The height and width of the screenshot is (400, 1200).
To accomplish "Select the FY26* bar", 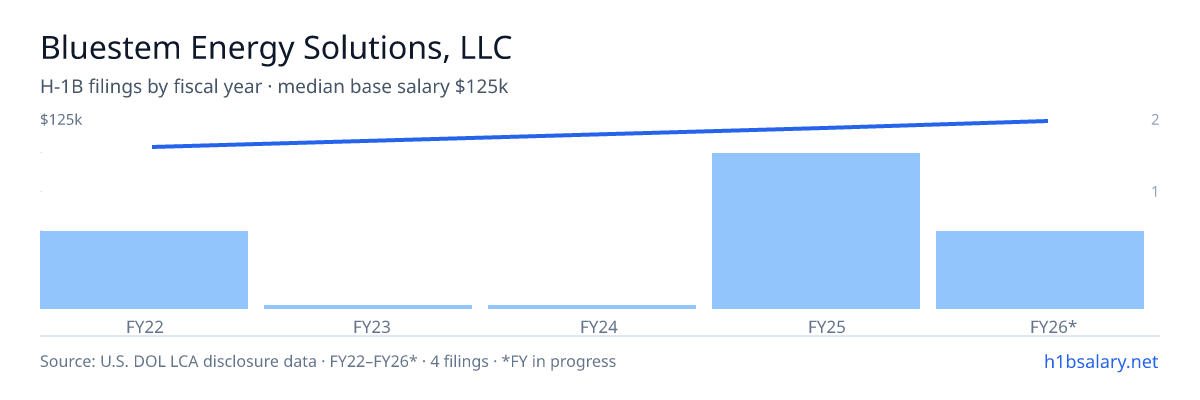I will point(1040,270).
